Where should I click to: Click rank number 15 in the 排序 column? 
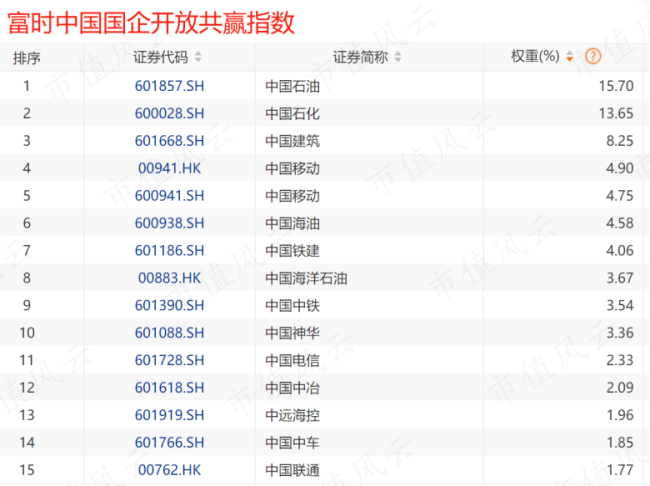27,470
